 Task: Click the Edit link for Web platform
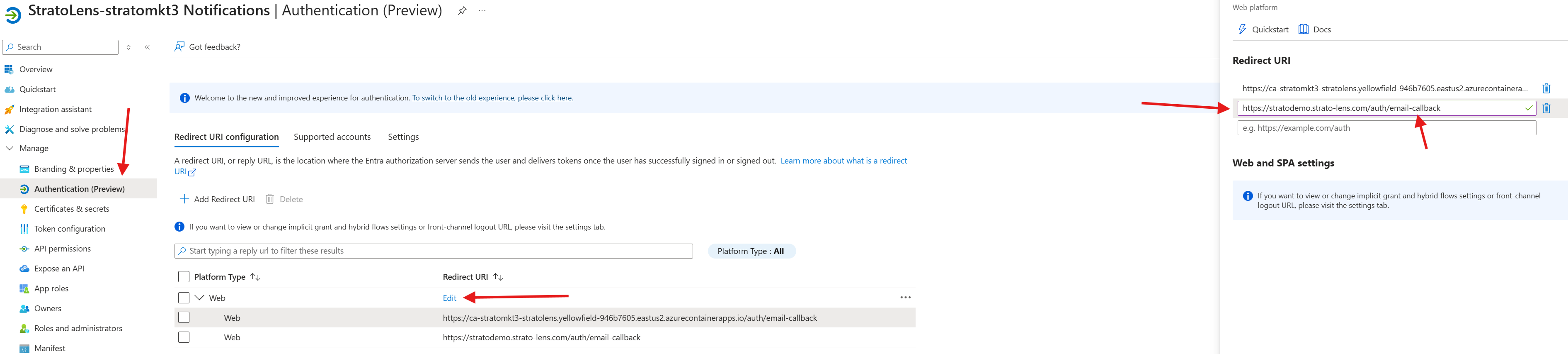pyautogui.click(x=449, y=298)
